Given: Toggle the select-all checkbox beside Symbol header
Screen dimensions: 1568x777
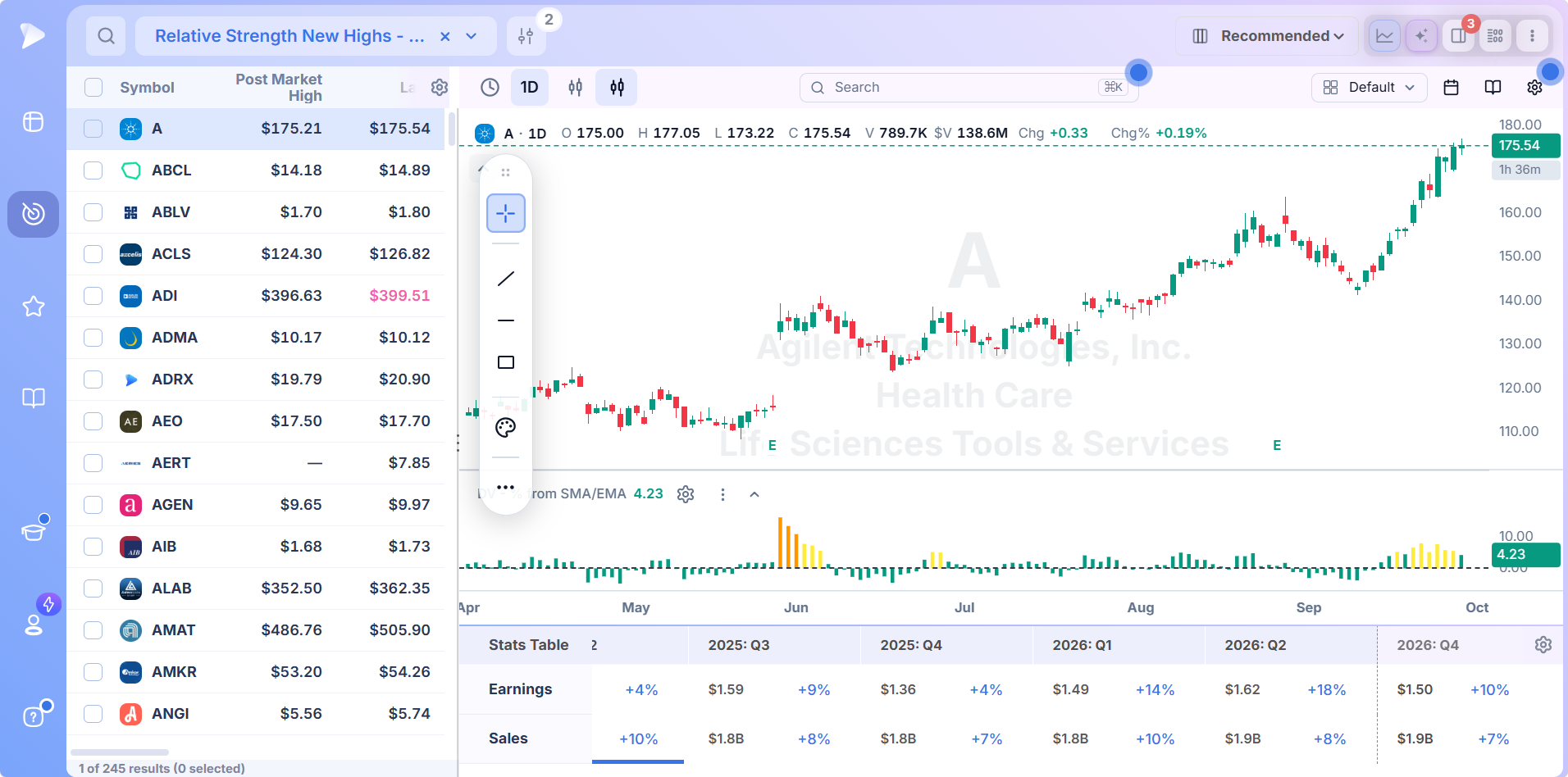Looking at the screenshot, I should (93, 88).
